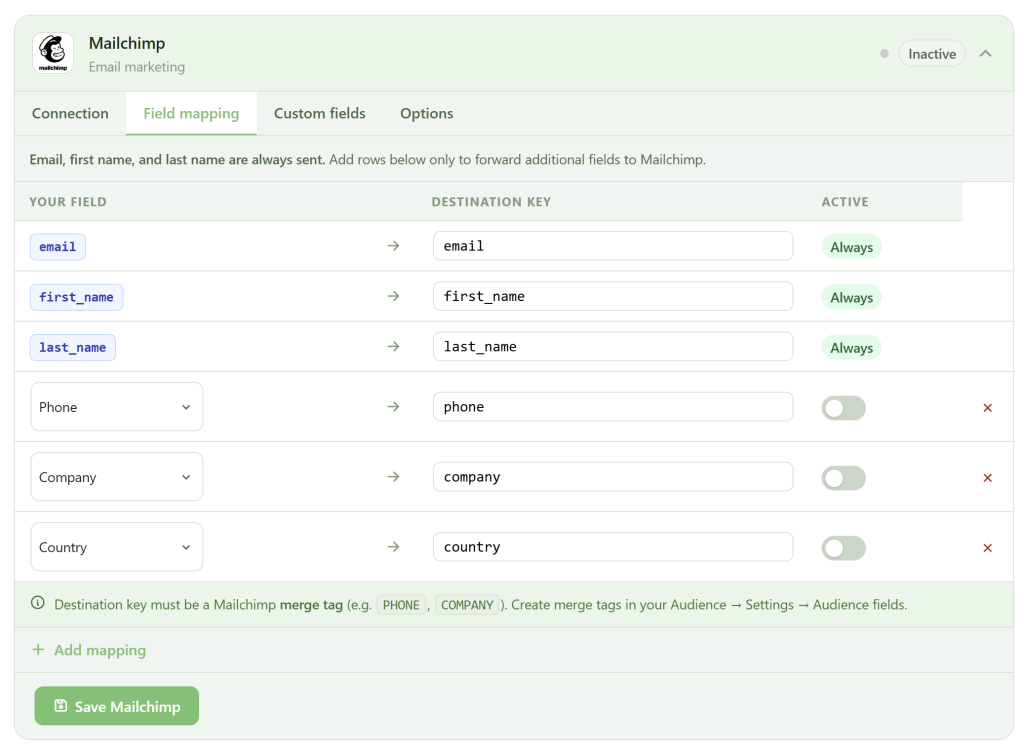This screenshot has width=1024, height=749.
Task: Click the arrow icon in the Phone row
Action: (x=393, y=407)
